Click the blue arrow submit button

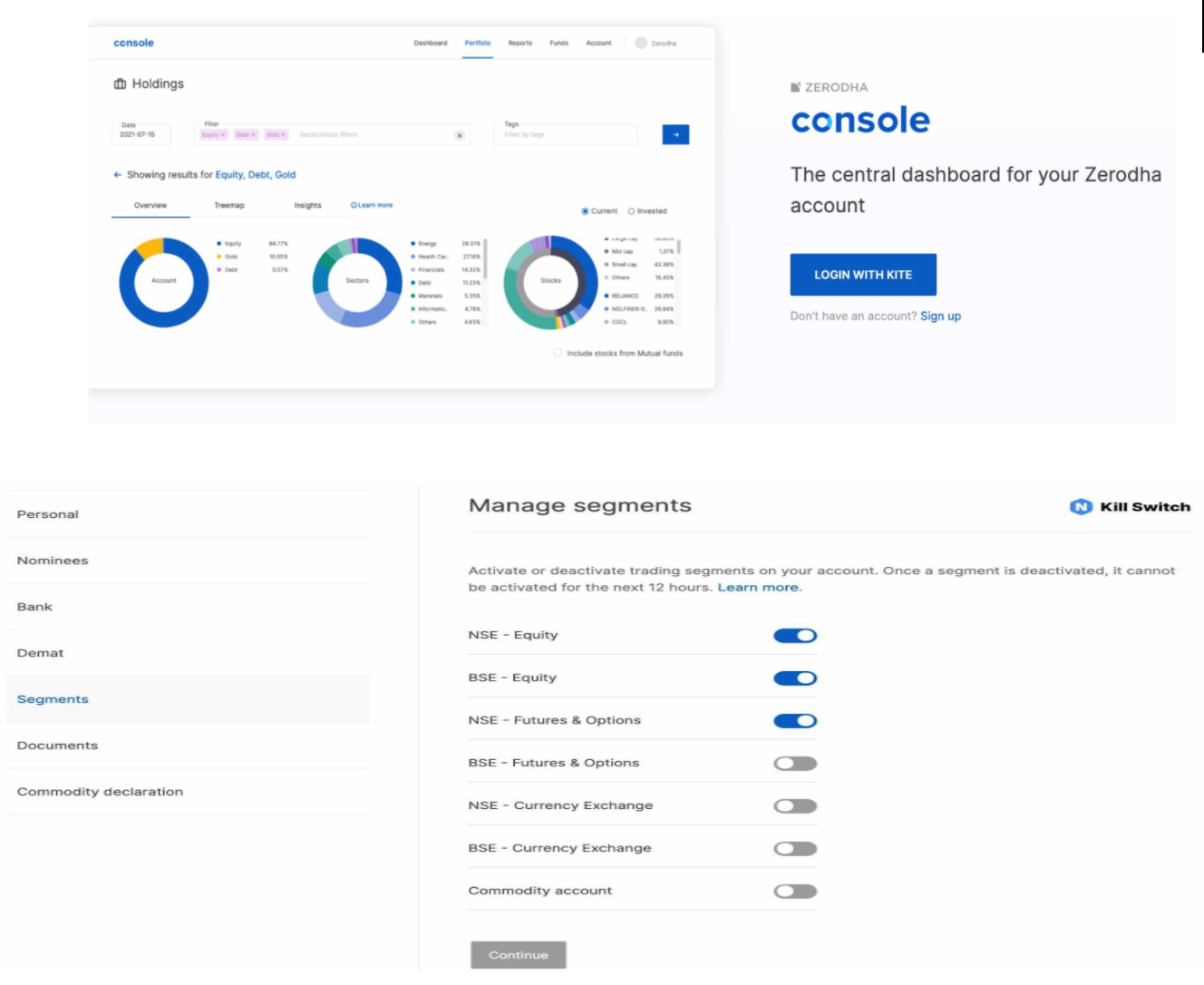point(675,134)
